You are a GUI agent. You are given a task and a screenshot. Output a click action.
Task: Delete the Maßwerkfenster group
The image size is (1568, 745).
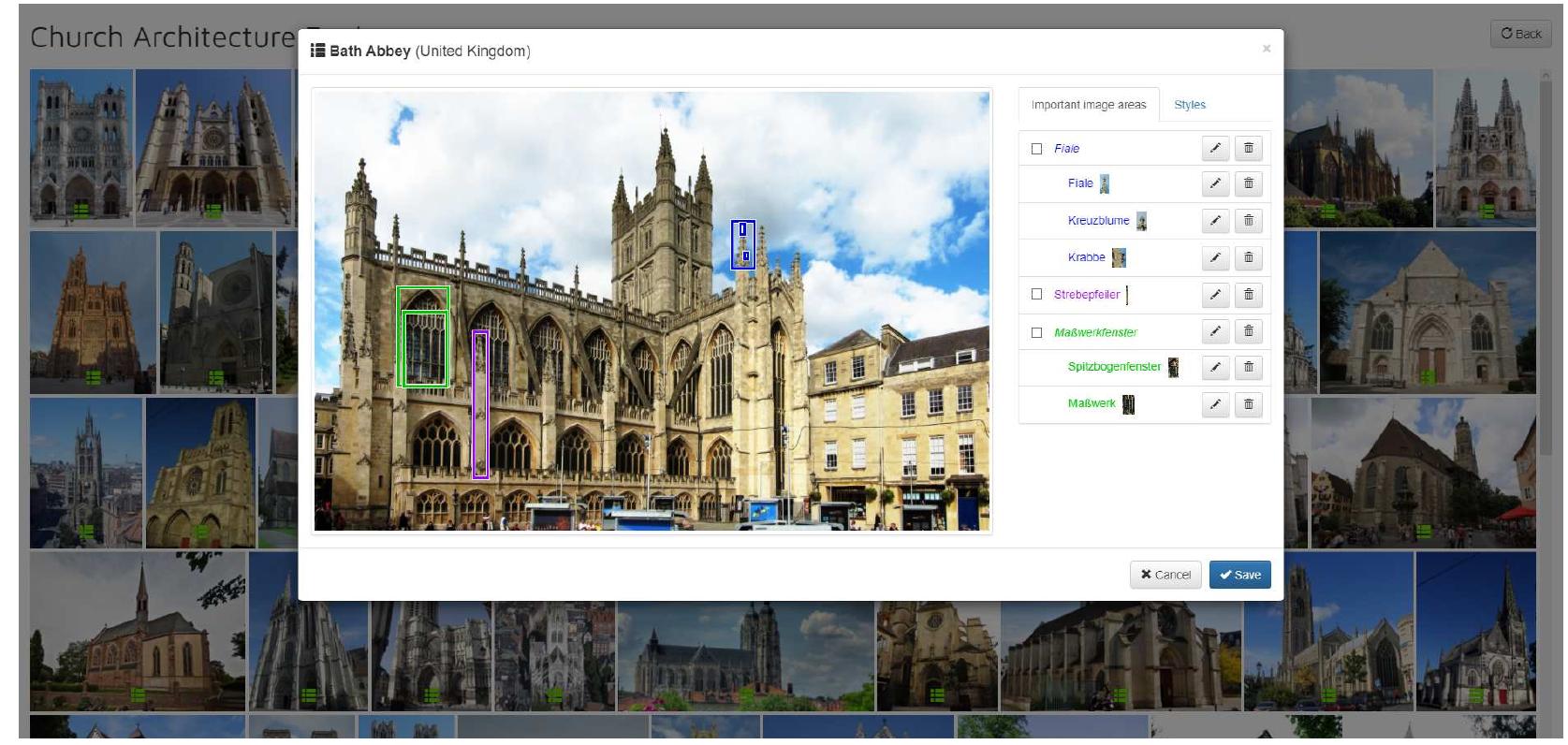tap(1249, 331)
